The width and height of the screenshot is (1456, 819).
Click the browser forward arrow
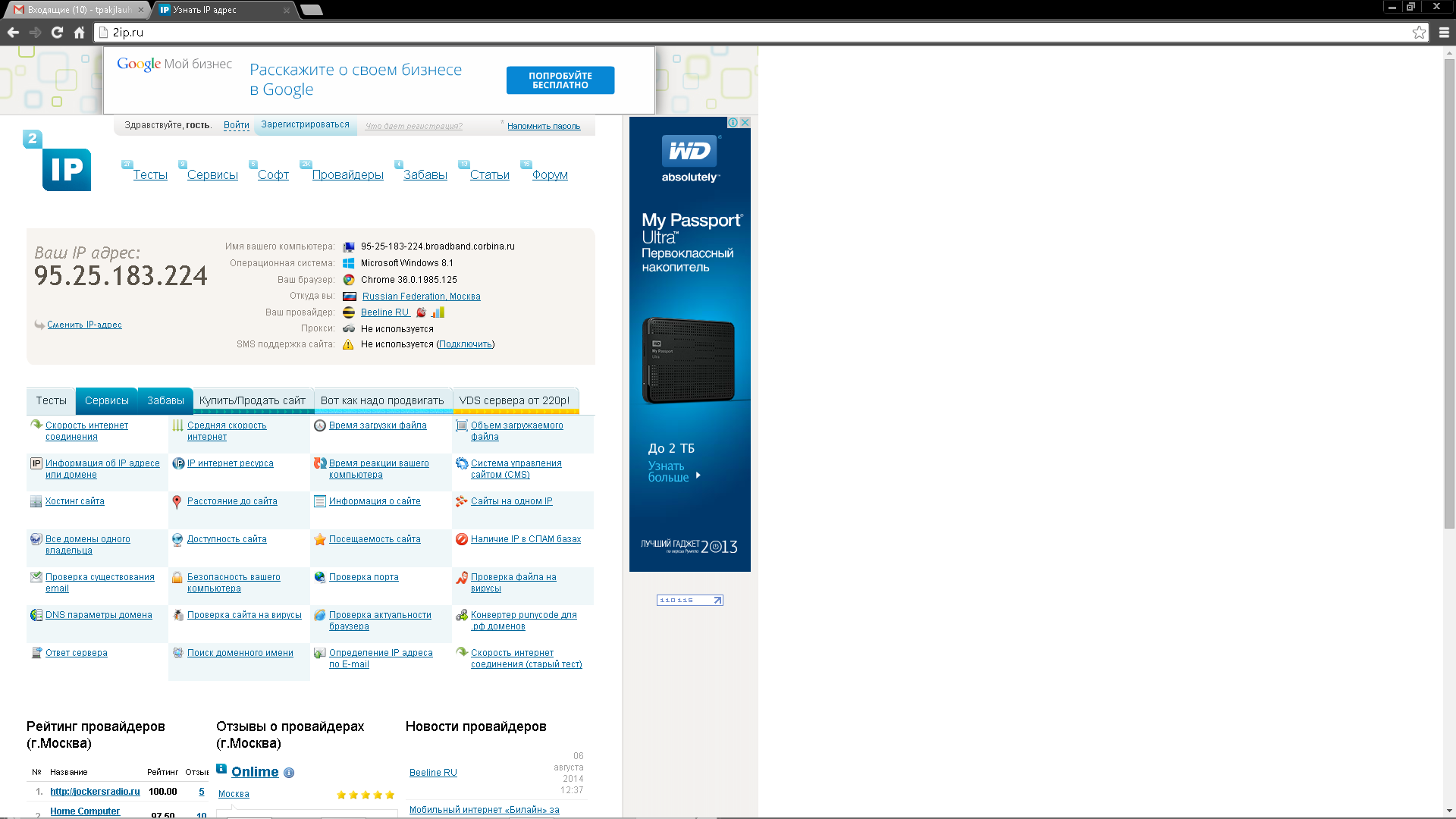click(35, 33)
